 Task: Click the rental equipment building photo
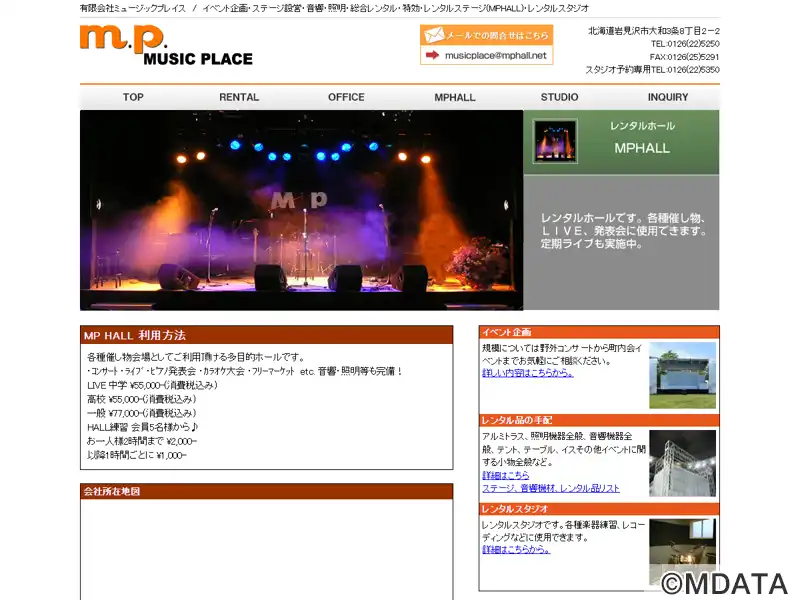682,463
